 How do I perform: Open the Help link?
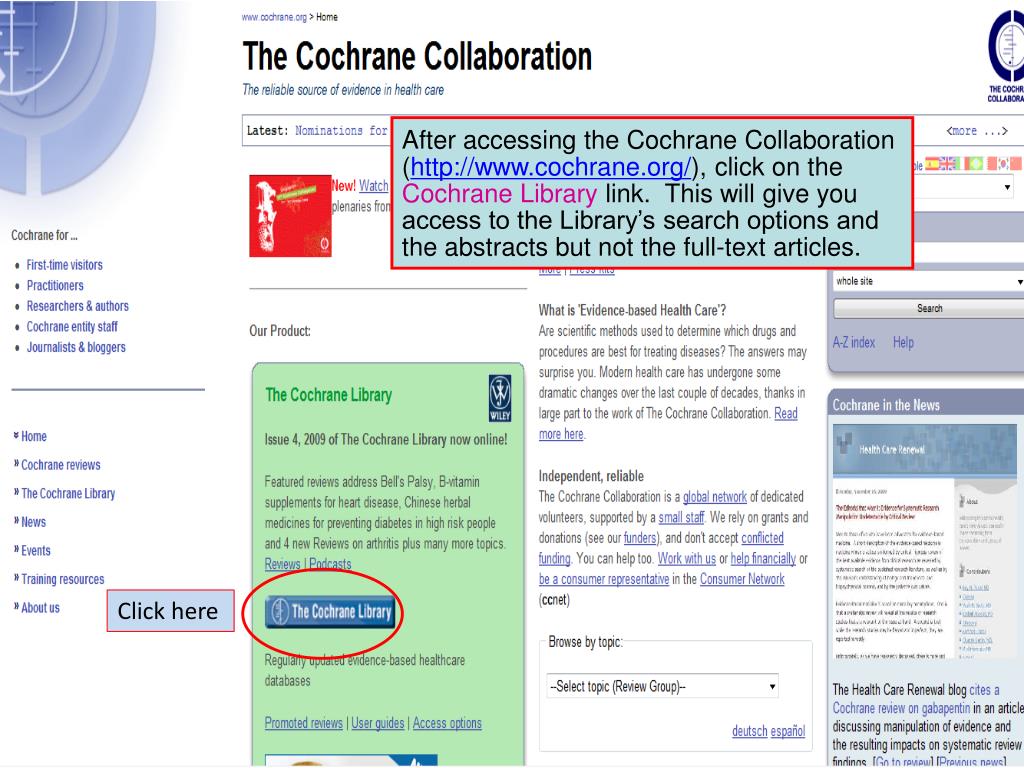903,342
